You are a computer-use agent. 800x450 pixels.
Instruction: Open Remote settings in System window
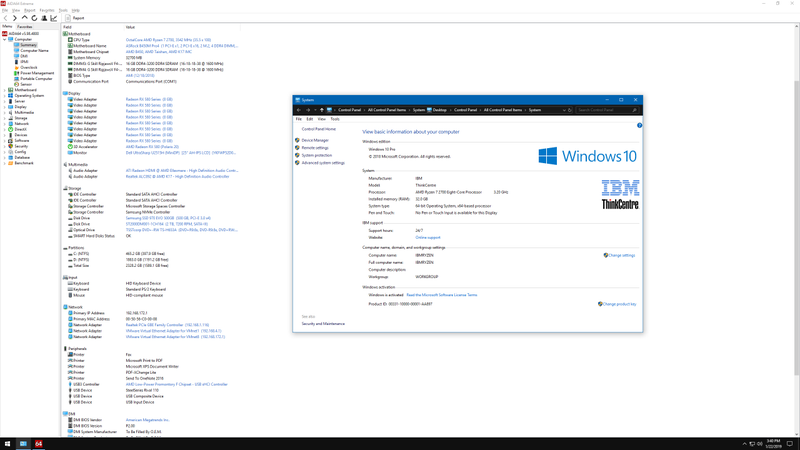tap(315, 148)
